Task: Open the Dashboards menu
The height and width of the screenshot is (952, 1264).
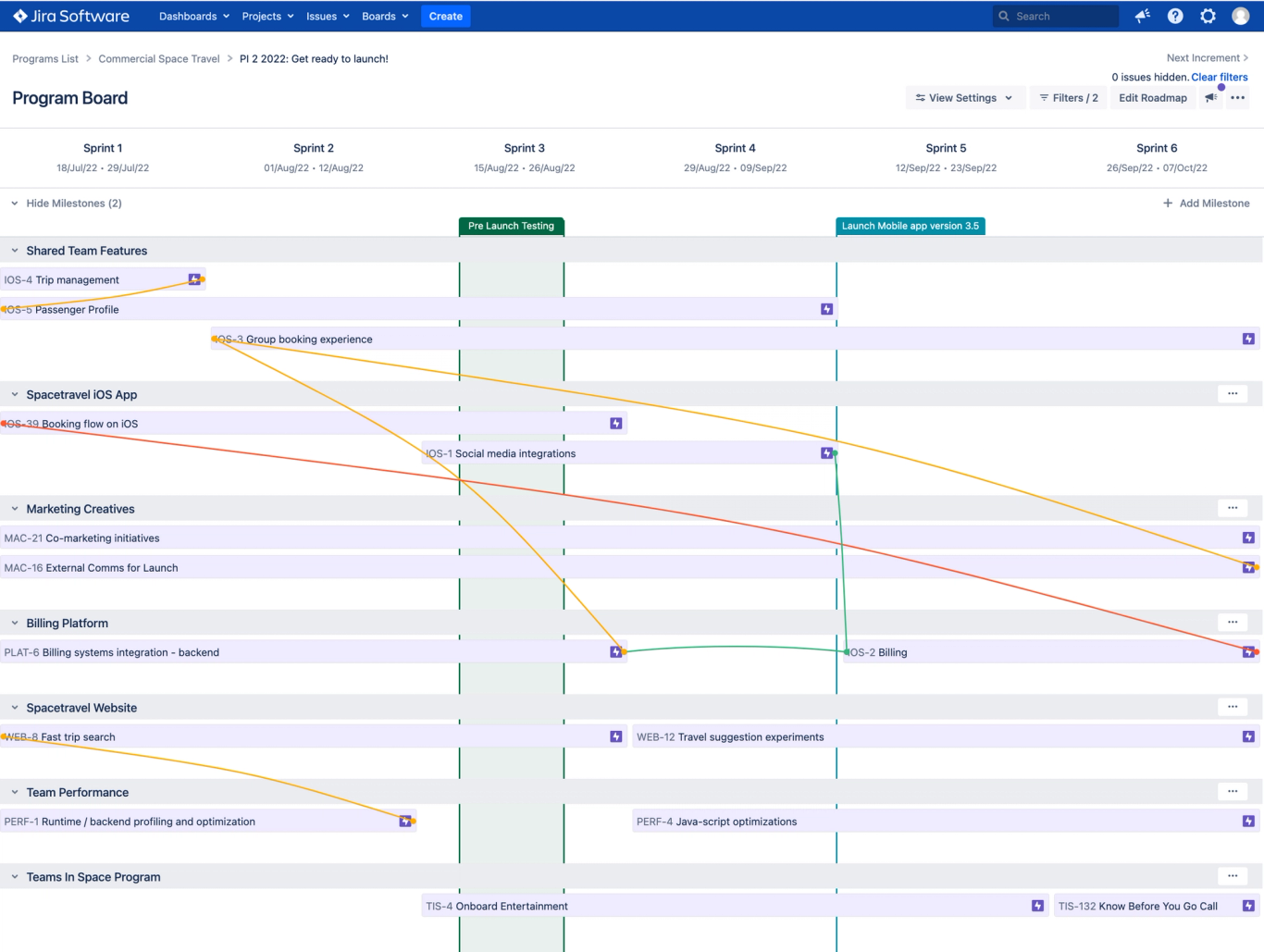Action: tap(194, 16)
